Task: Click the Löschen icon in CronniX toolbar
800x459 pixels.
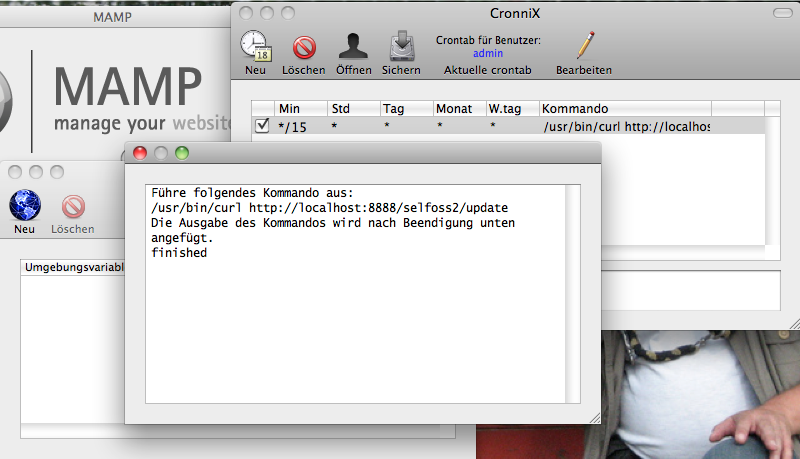Action: click(304, 48)
